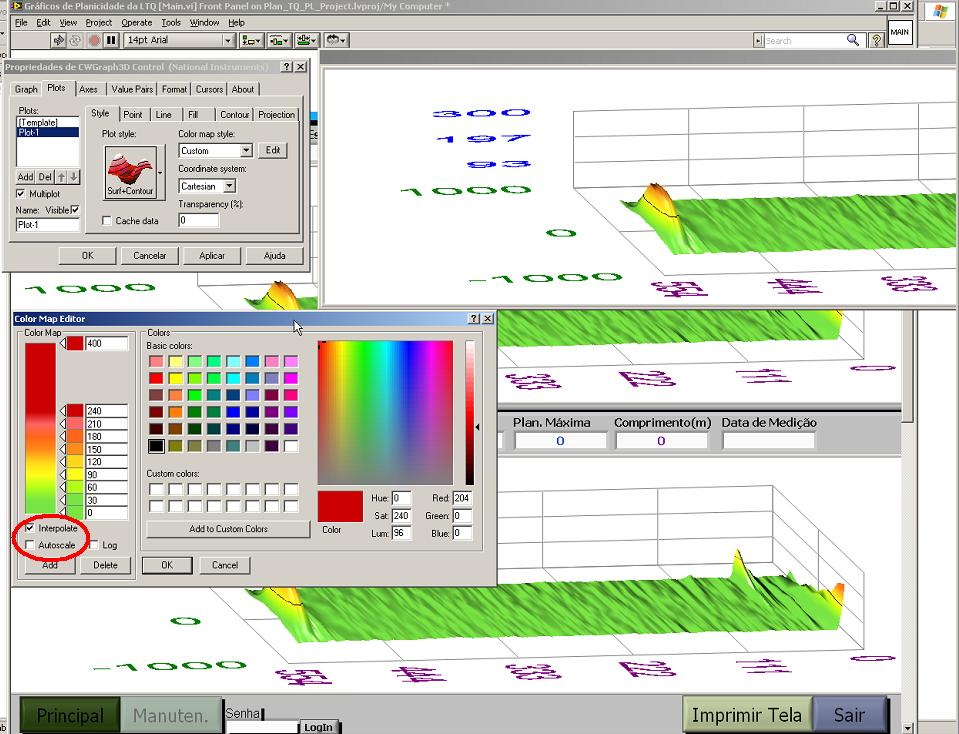Select [Template] in the Plots list

tap(48, 122)
